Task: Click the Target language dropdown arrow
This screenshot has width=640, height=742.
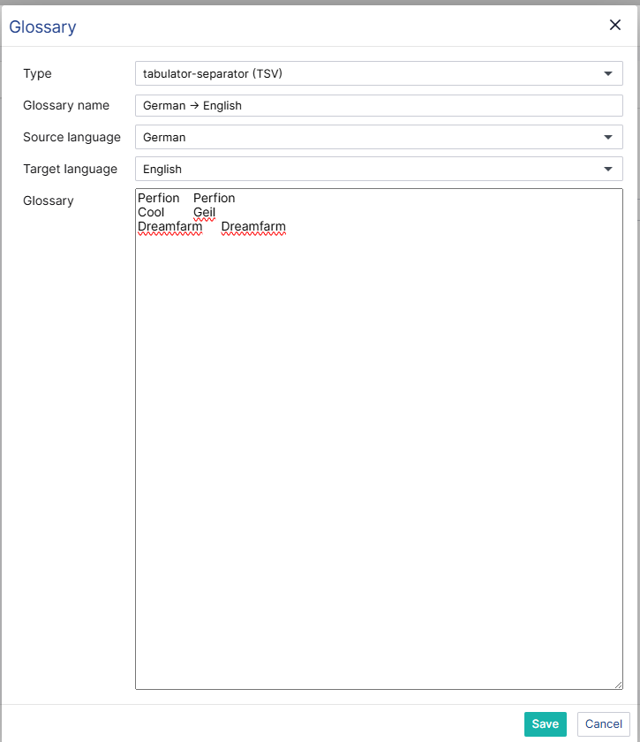Action: click(x=608, y=169)
